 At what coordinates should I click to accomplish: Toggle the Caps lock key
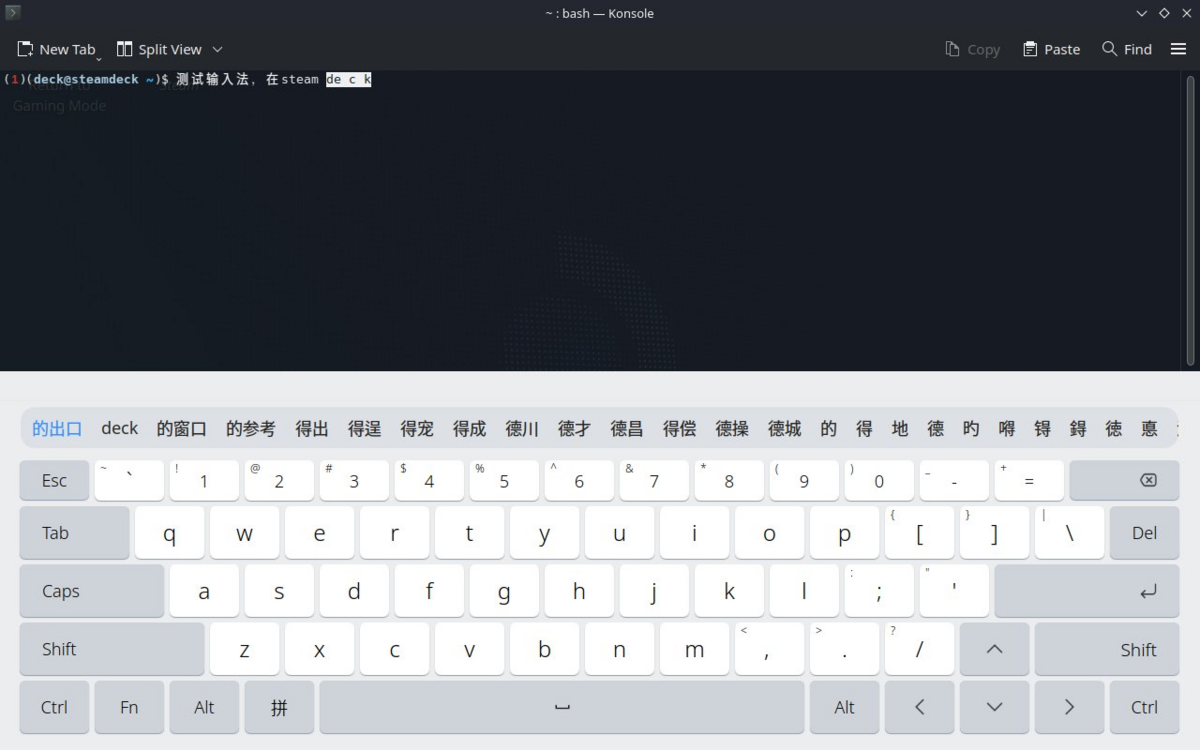coord(91,591)
